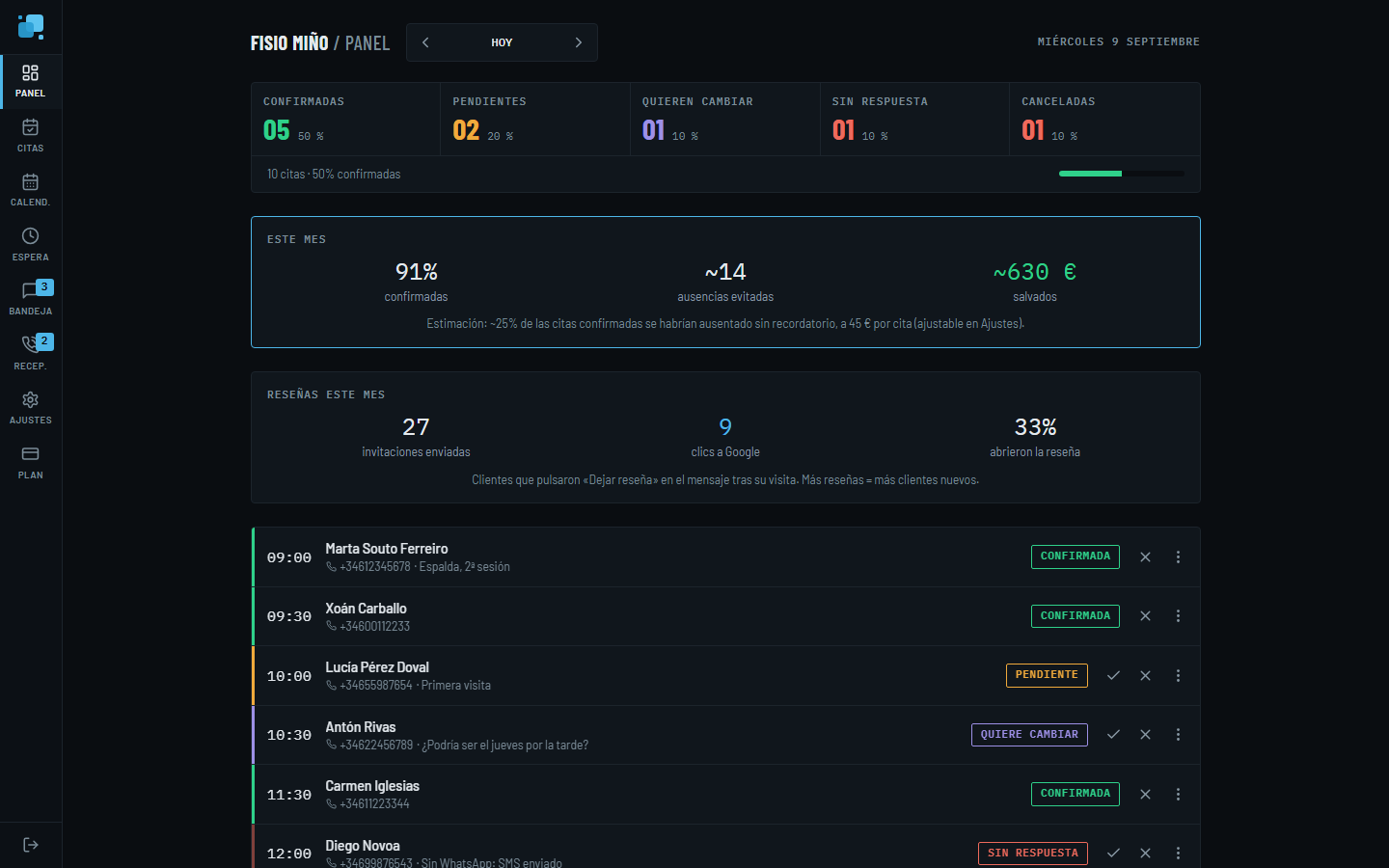1389x868 pixels.
Task: Click the Confirmada badge for Marta Souto
Action: [x=1076, y=556]
